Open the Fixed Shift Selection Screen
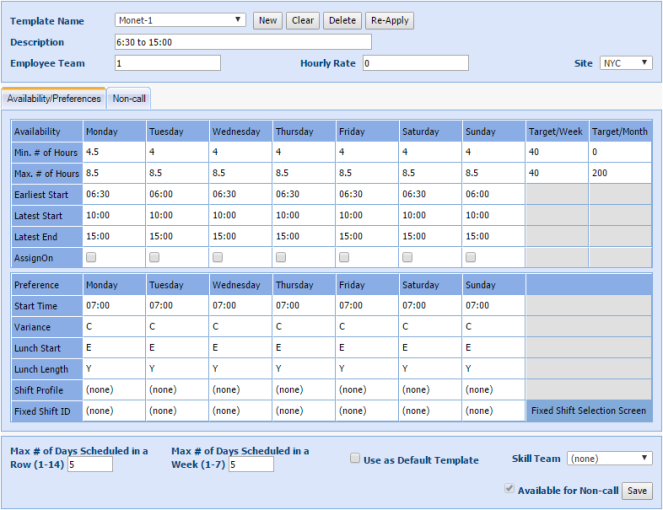This screenshot has width=663, height=510. (588, 410)
